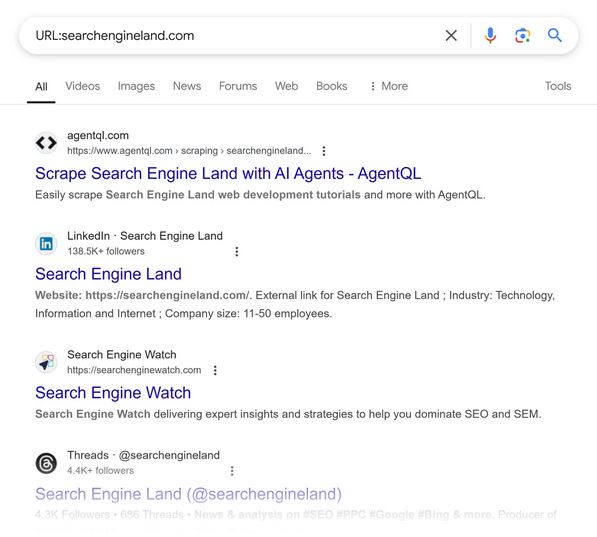Click the blue magnifying glass search icon
Image resolution: width=597 pixels, height=537 pixels.
tap(555, 35)
